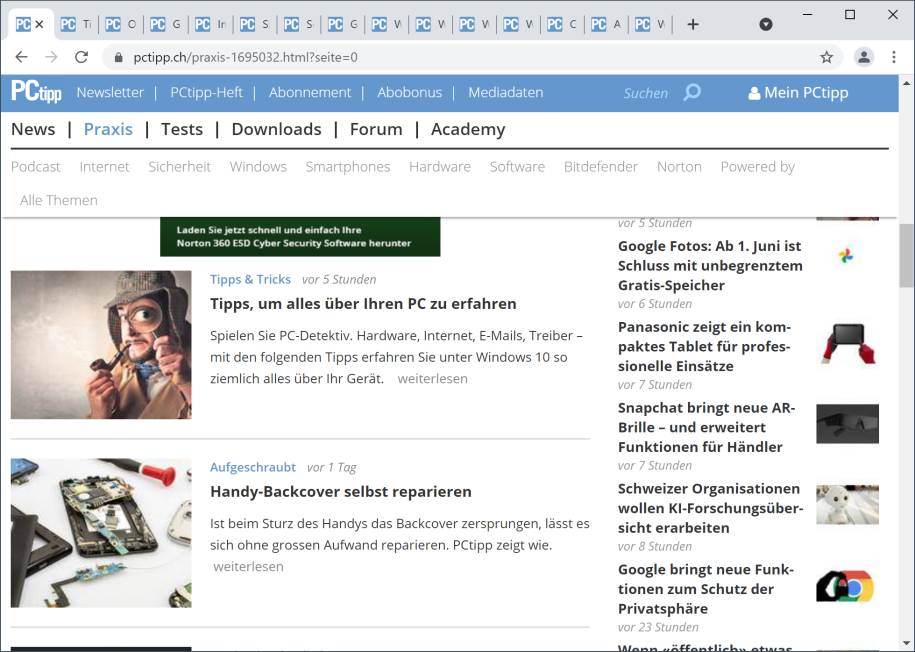Open Mein PCtipp account link

[798, 93]
